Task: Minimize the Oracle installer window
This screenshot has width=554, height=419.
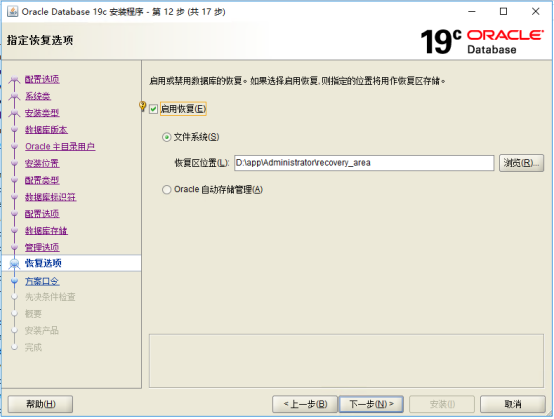Action: 472,11
